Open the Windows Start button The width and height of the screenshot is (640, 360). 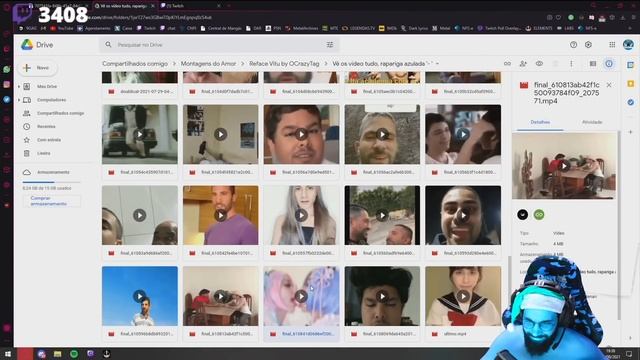(8, 354)
